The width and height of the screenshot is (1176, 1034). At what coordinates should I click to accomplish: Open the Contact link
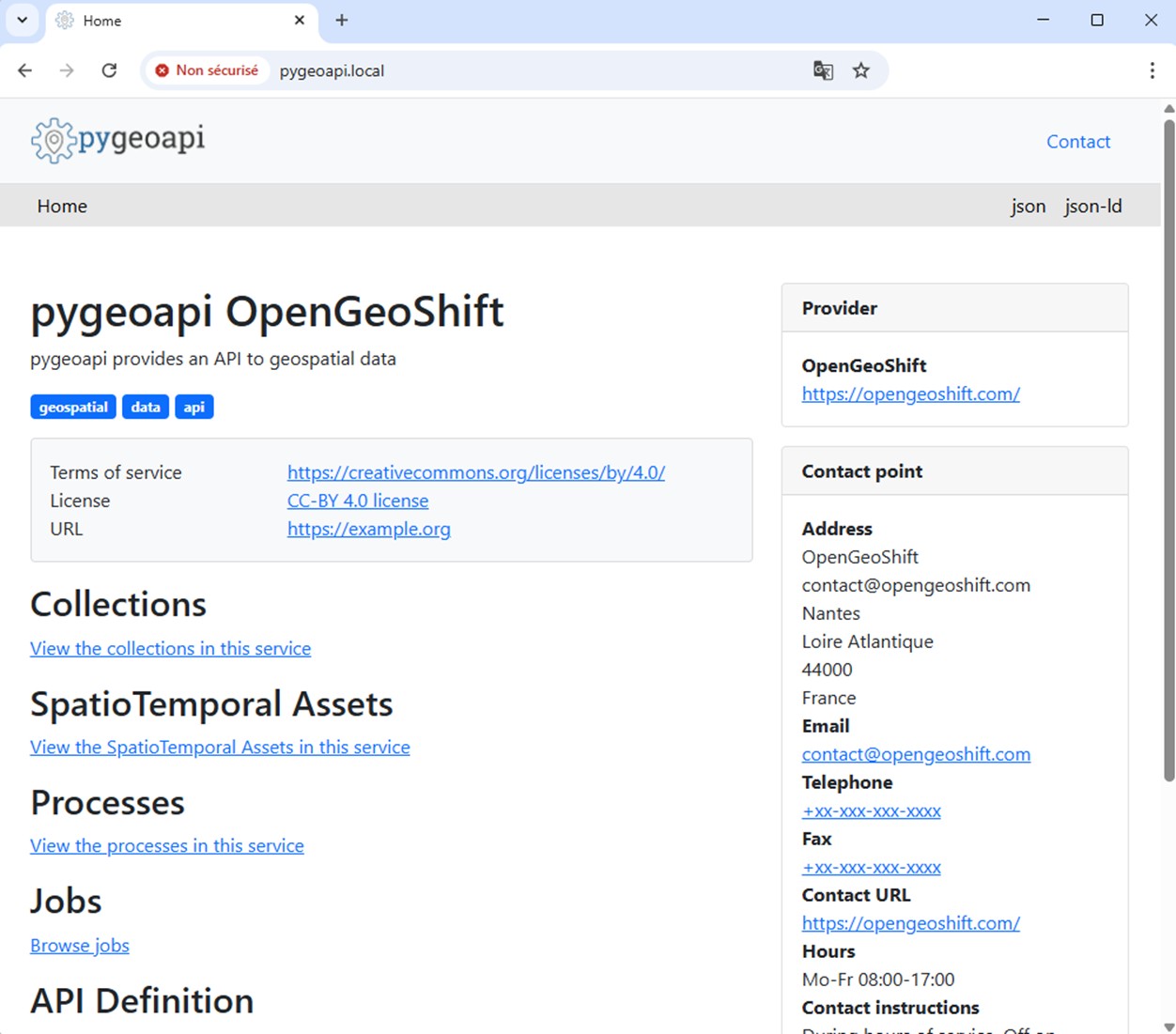[x=1077, y=141]
